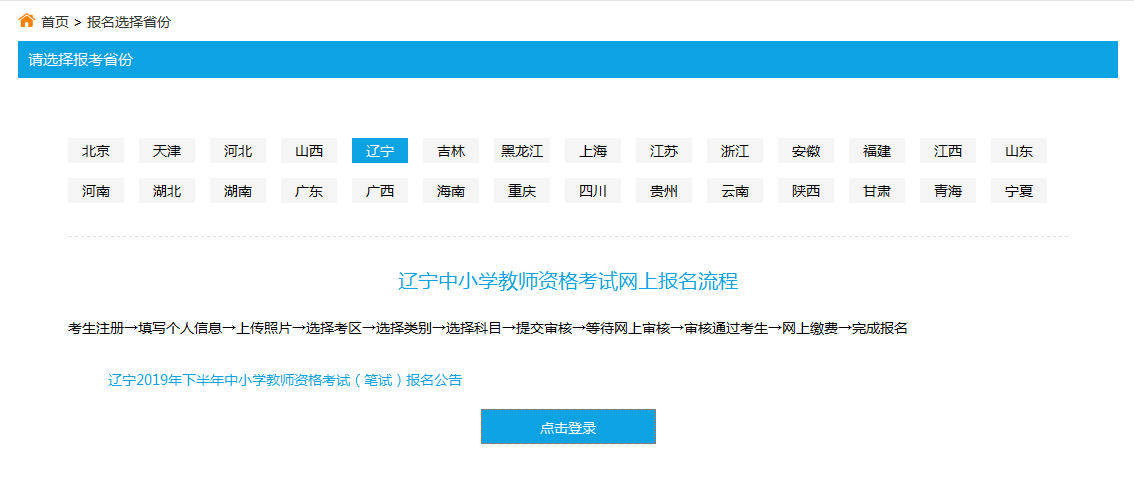Choose the 浙江 province option
Viewport: 1134px width, 483px height.
(x=735, y=150)
